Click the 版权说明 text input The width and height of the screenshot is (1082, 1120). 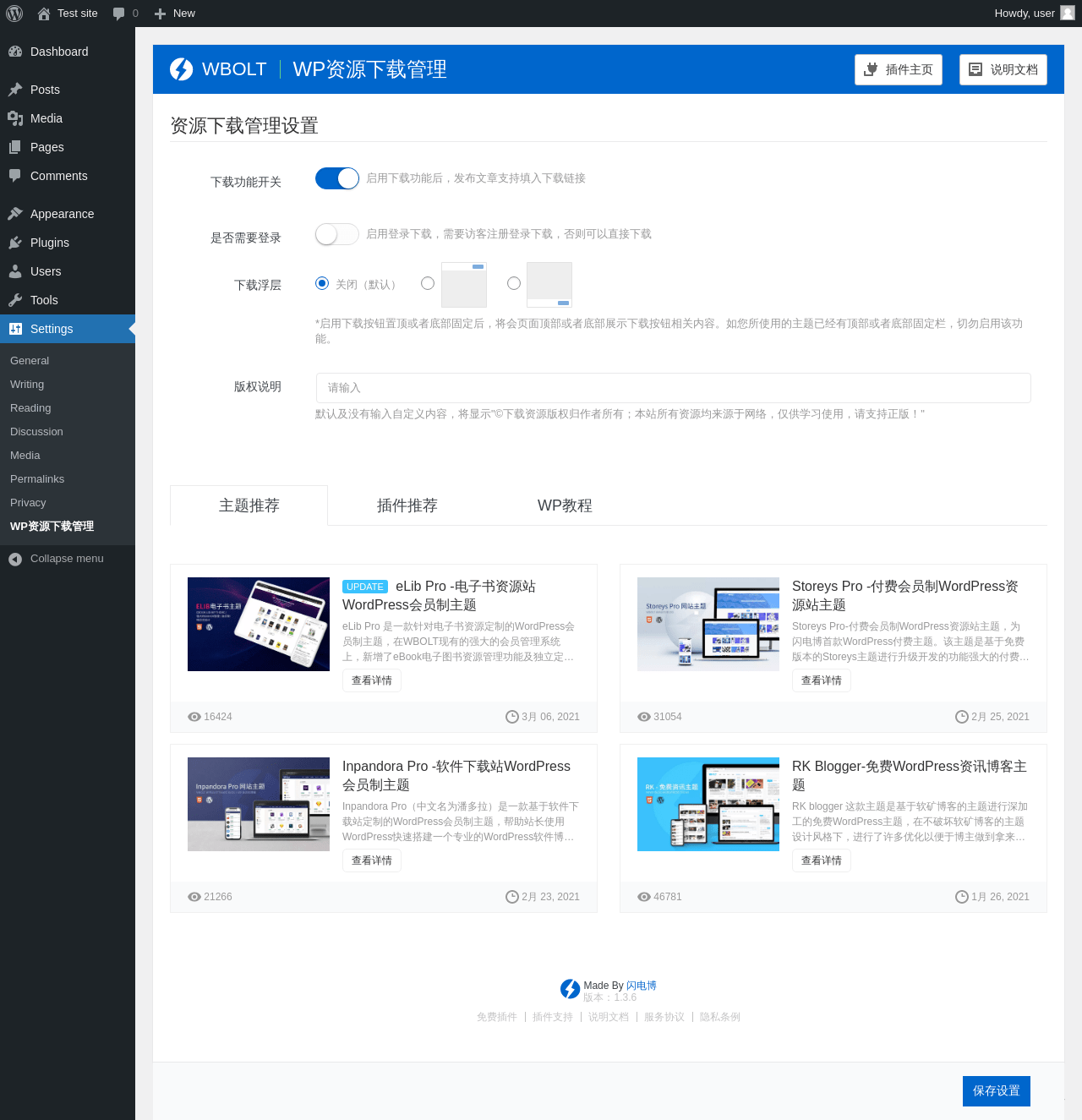674,388
